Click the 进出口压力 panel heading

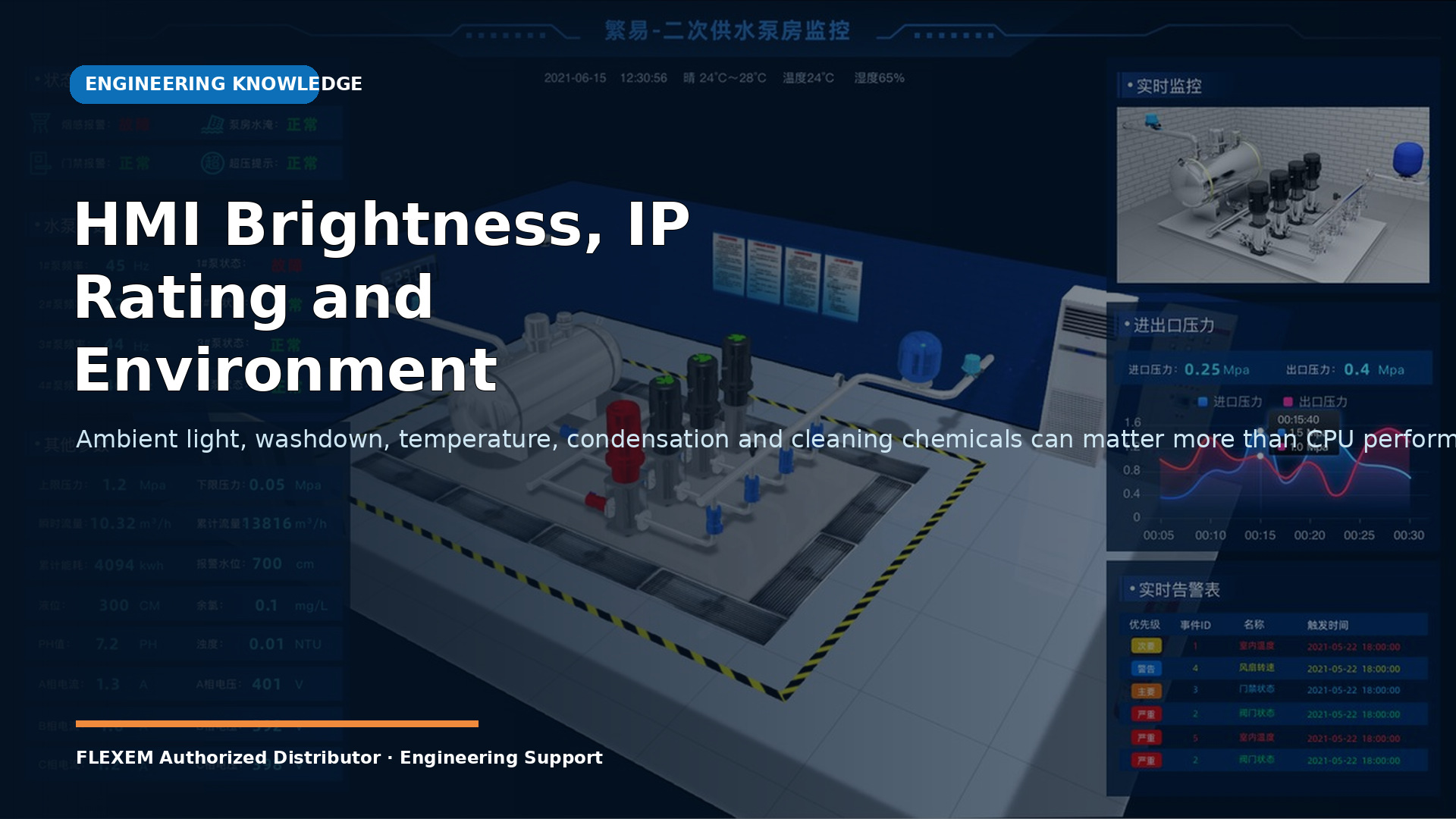(1173, 325)
